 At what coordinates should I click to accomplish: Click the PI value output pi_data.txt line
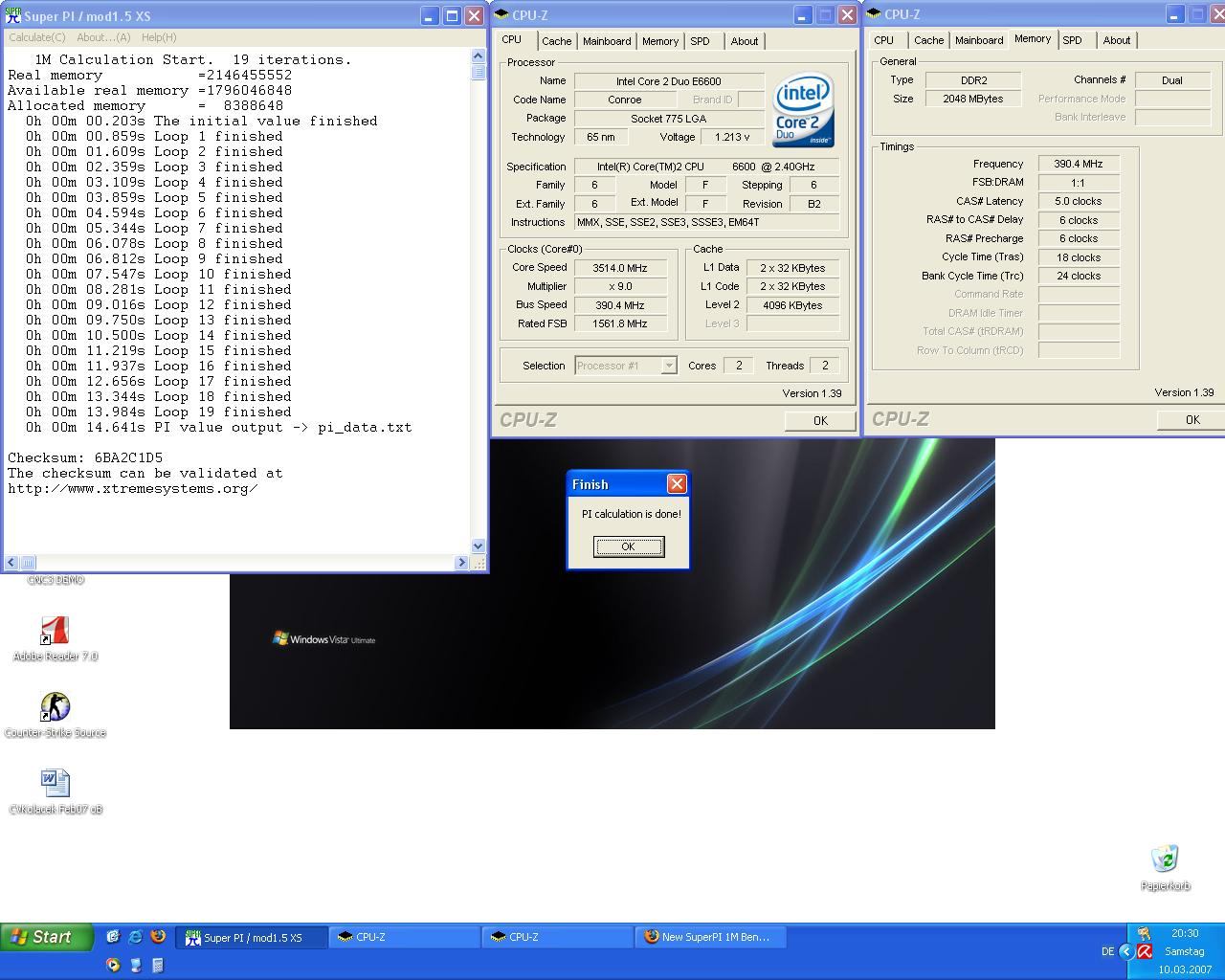coord(219,427)
